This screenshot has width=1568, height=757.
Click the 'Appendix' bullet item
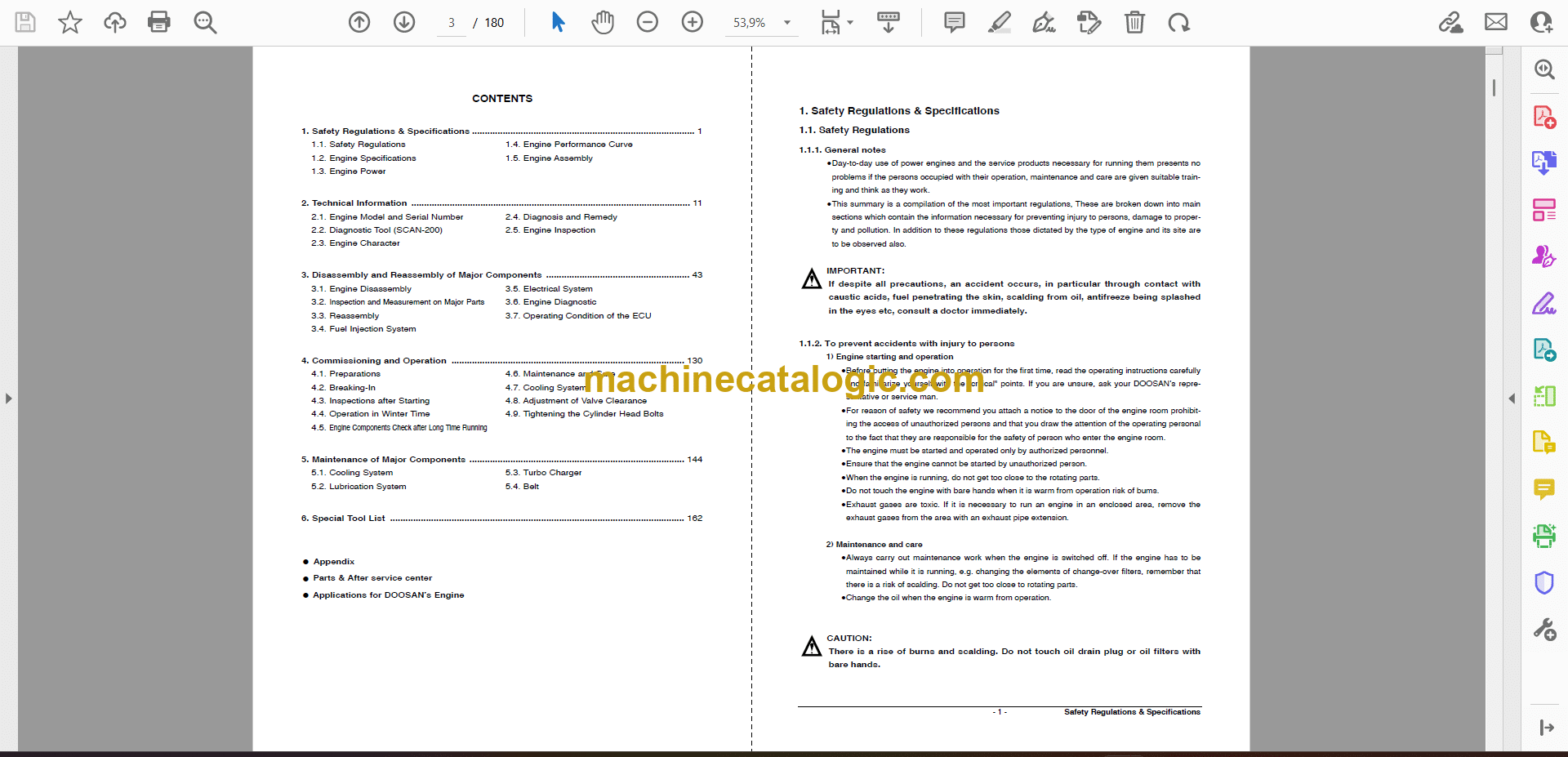[x=333, y=561]
